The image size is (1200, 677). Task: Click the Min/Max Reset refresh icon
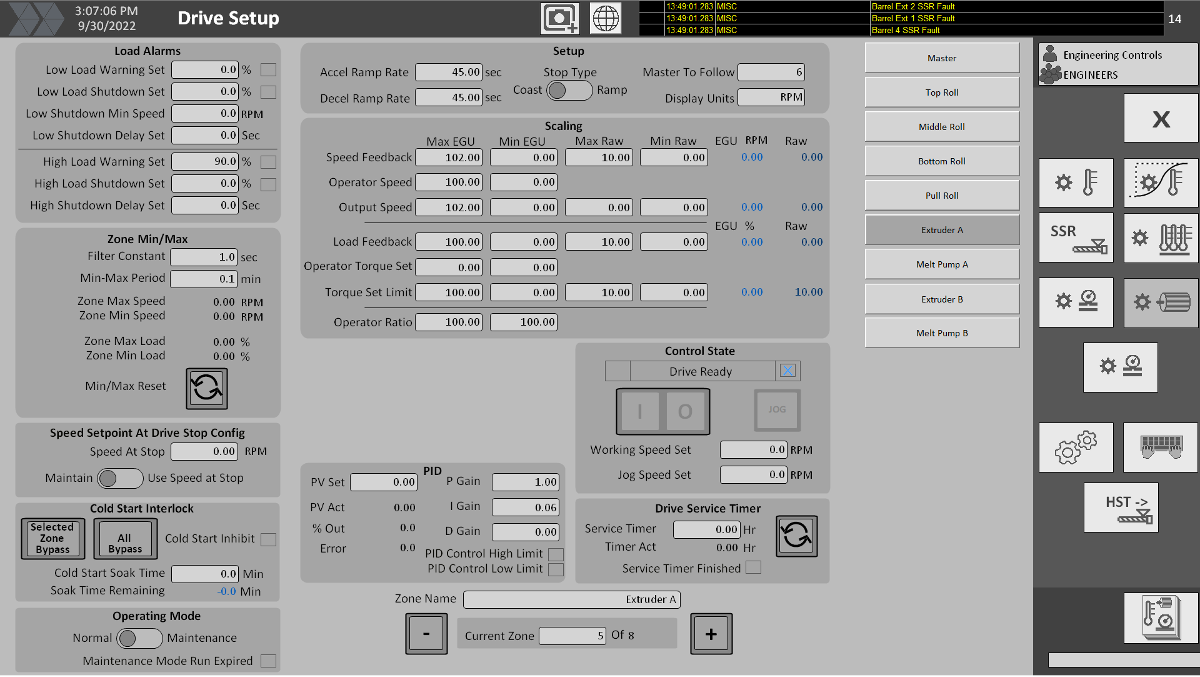[x=207, y=388]
